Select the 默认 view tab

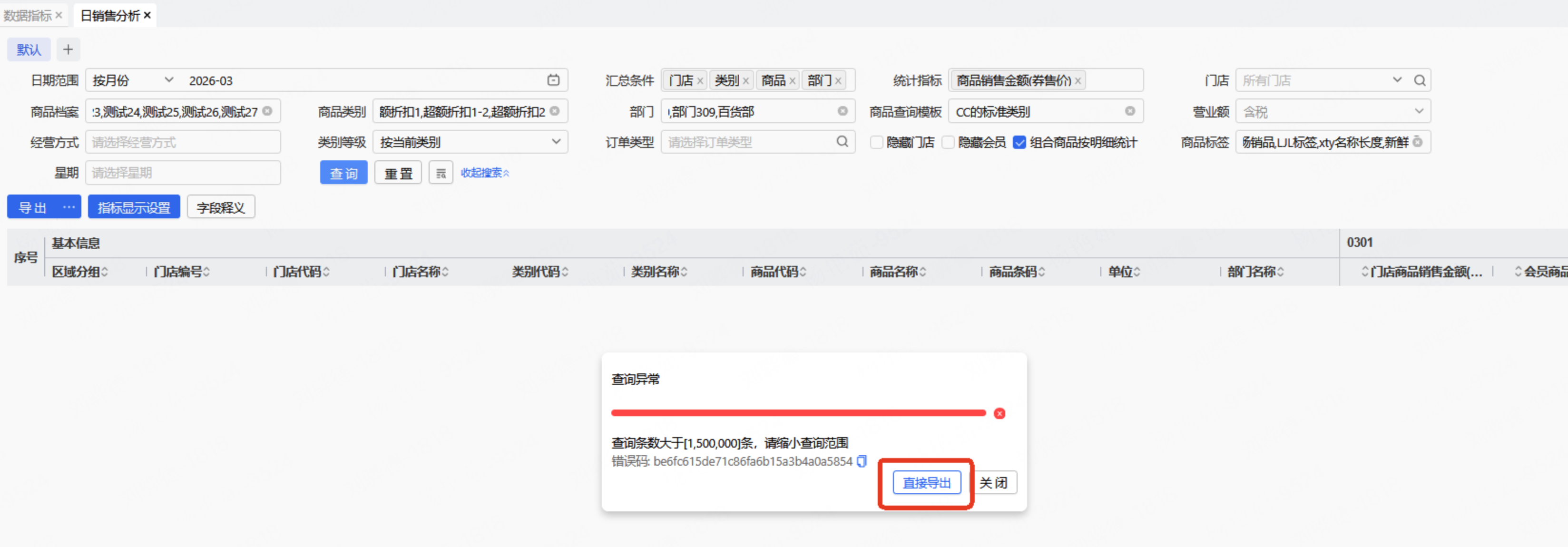coord(29,49)
